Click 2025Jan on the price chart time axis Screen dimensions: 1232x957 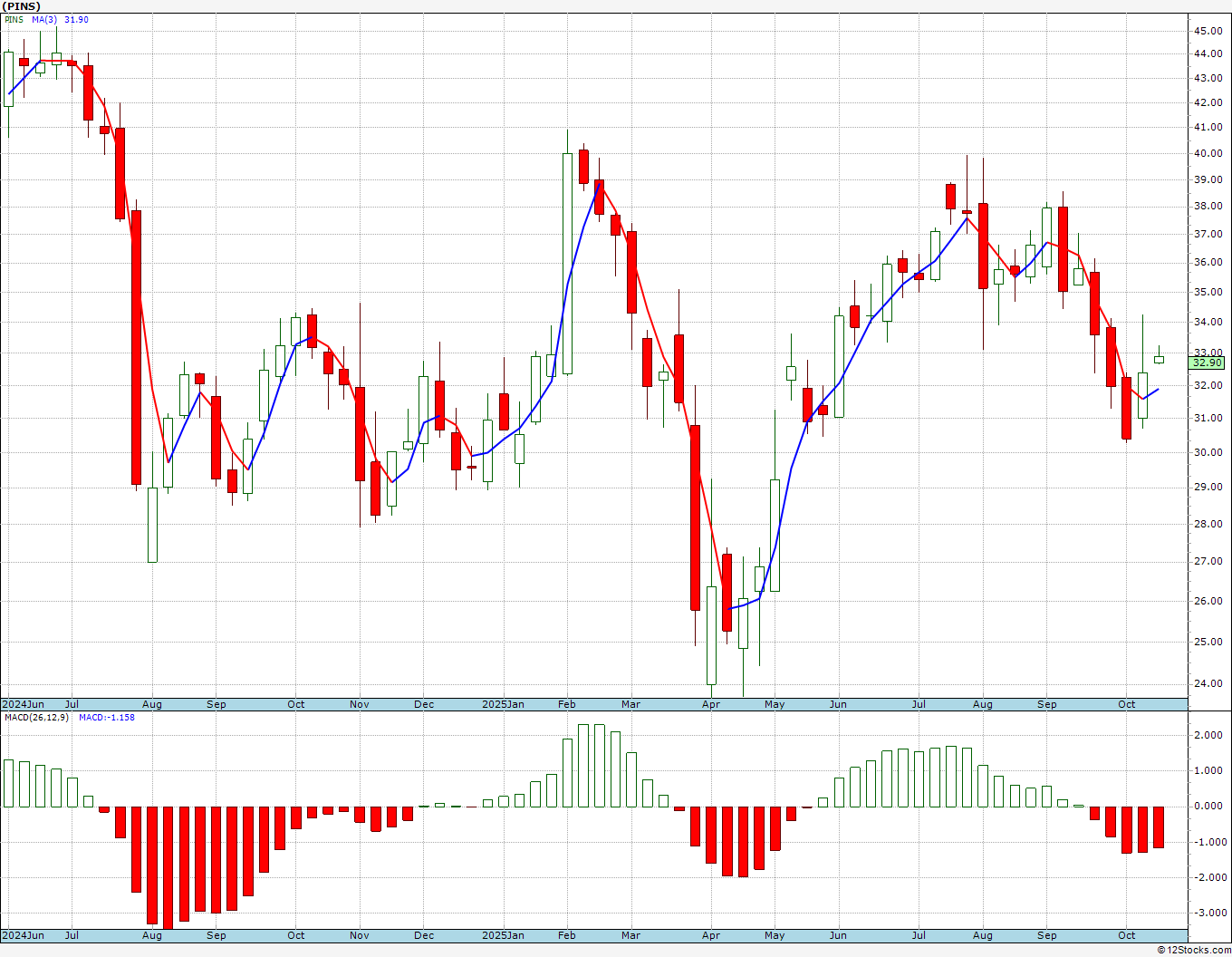pos(503,704)
